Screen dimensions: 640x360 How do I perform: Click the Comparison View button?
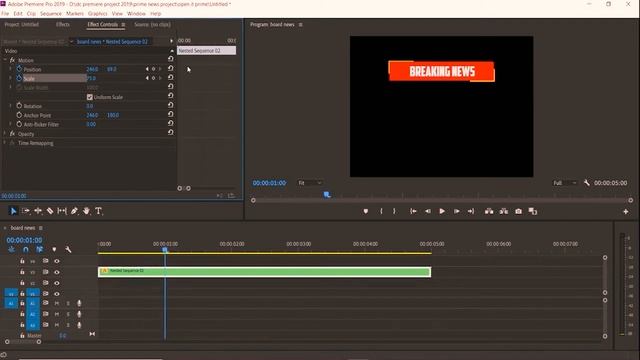[x=533, y=211]
